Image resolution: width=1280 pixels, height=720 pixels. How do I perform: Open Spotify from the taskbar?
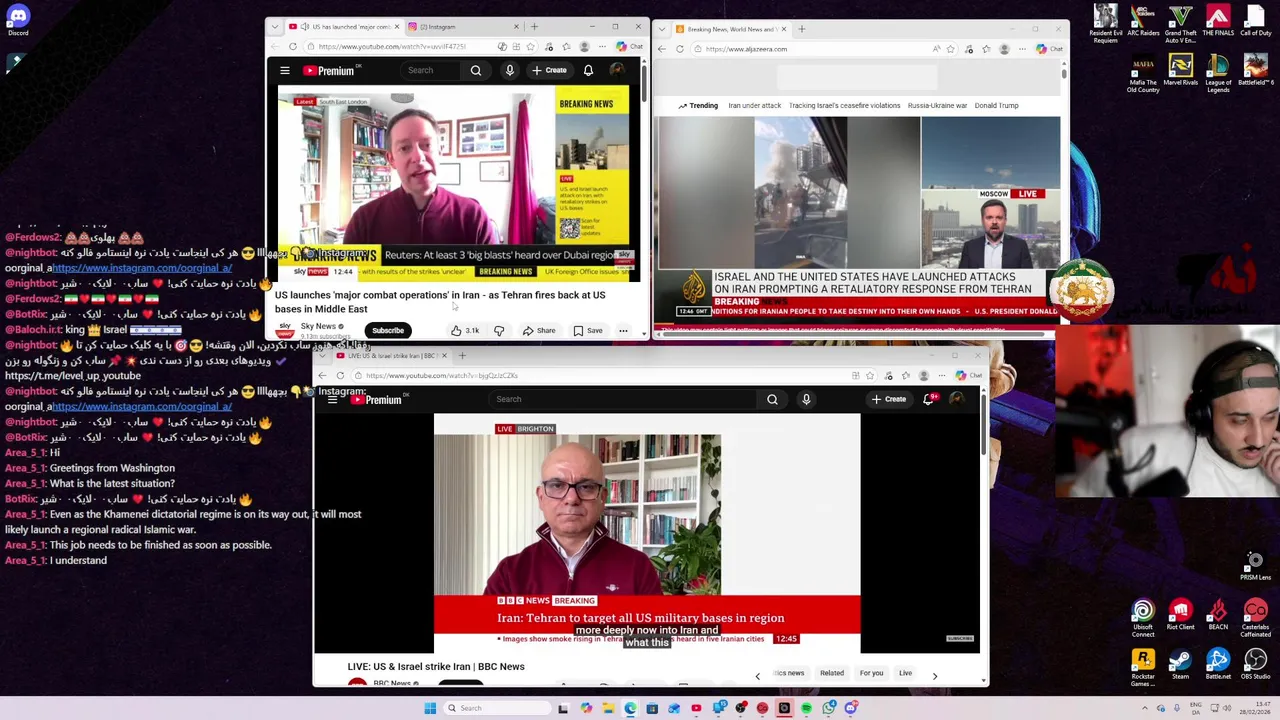click(x=806, y=708)
